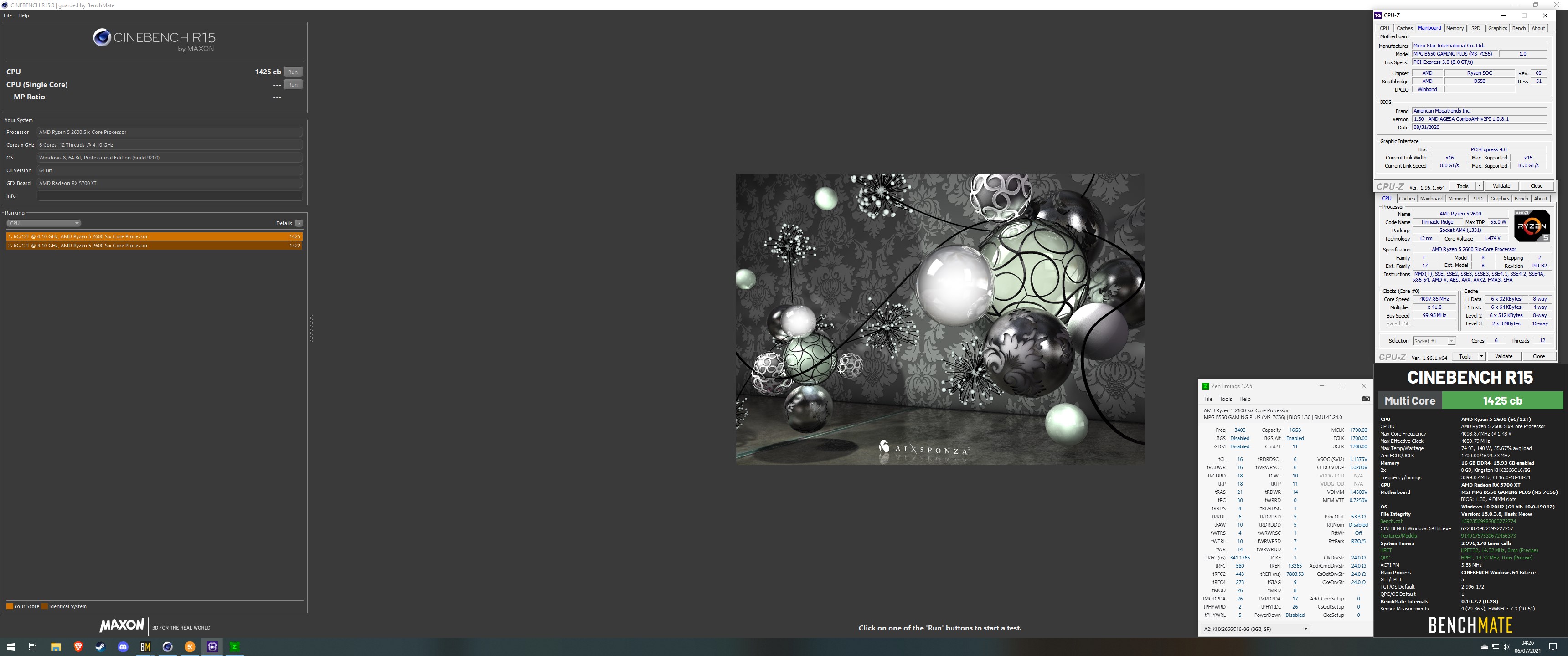
Task: Take a screenshot with ZenTimings camera icon
Action: [x=1365, y=399]
